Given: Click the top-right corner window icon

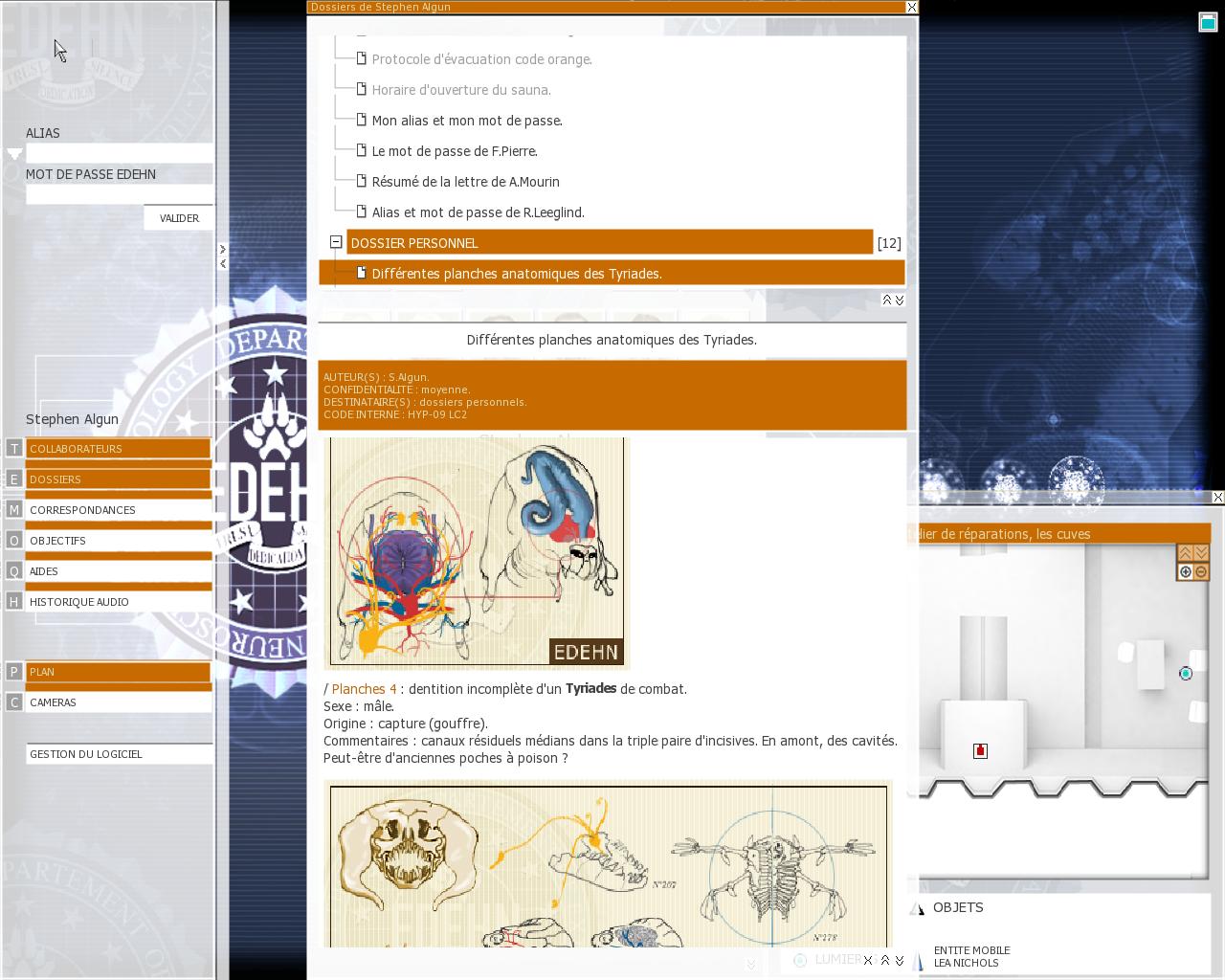Looking at the screenshot, I should click(1208, 22).
